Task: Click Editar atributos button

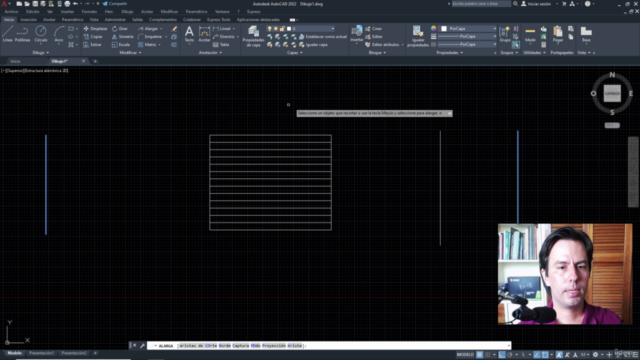Action: click(x=382, y=44)
